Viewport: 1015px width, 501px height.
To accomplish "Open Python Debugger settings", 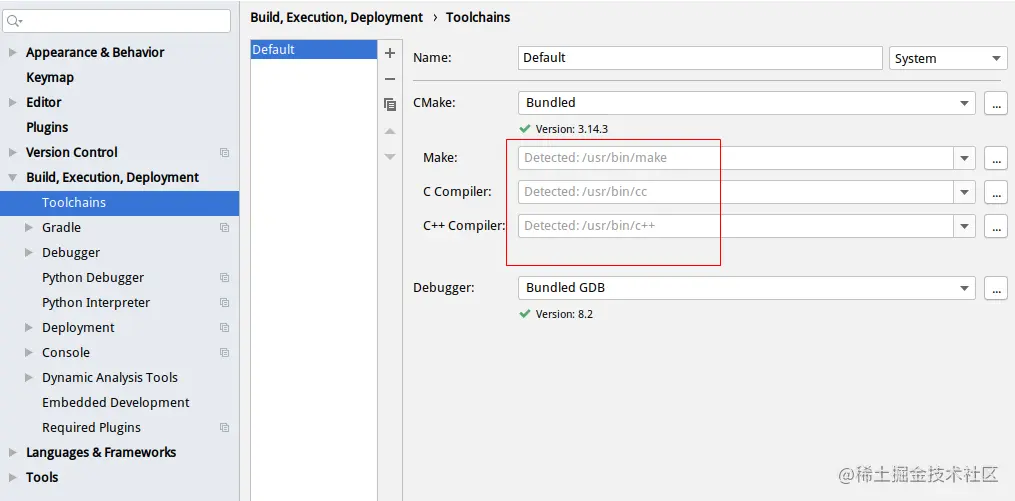I will (93, 278).
